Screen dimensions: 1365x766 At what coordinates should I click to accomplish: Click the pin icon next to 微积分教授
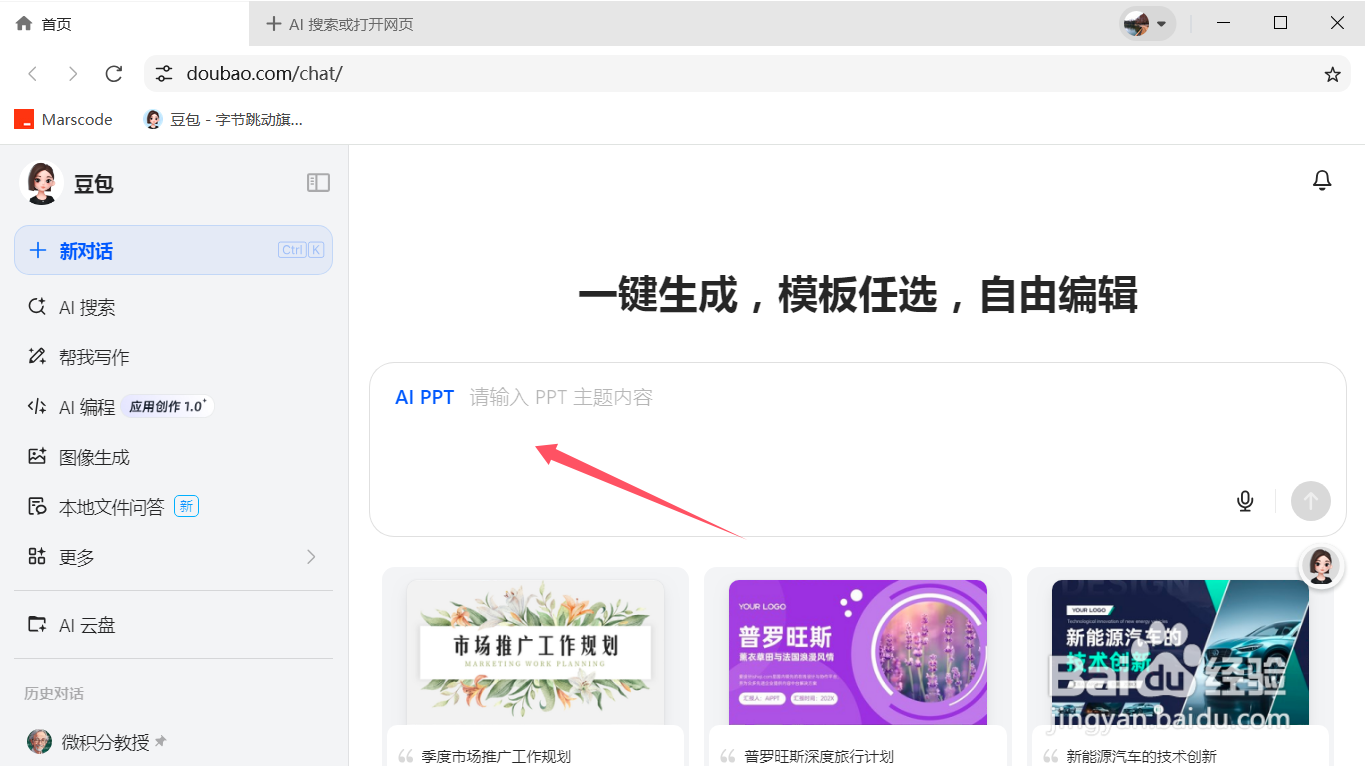(161, 741)
